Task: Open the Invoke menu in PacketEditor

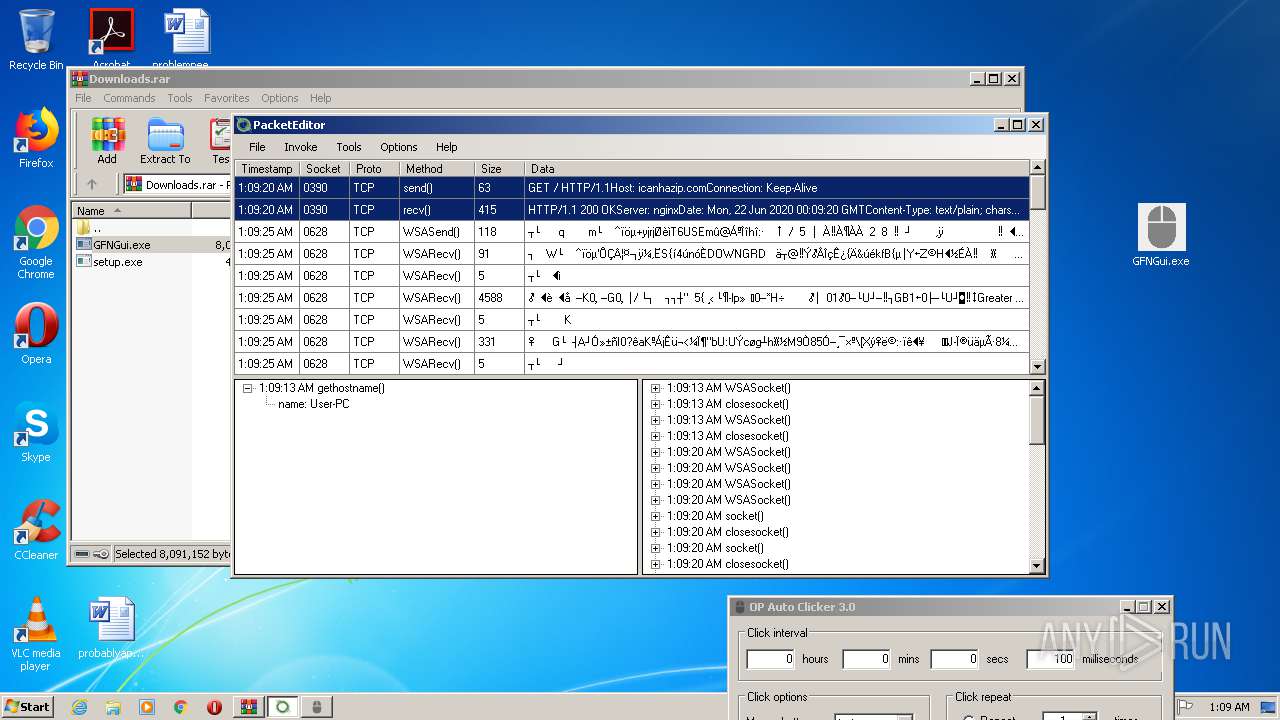Action: click(301, 147)
